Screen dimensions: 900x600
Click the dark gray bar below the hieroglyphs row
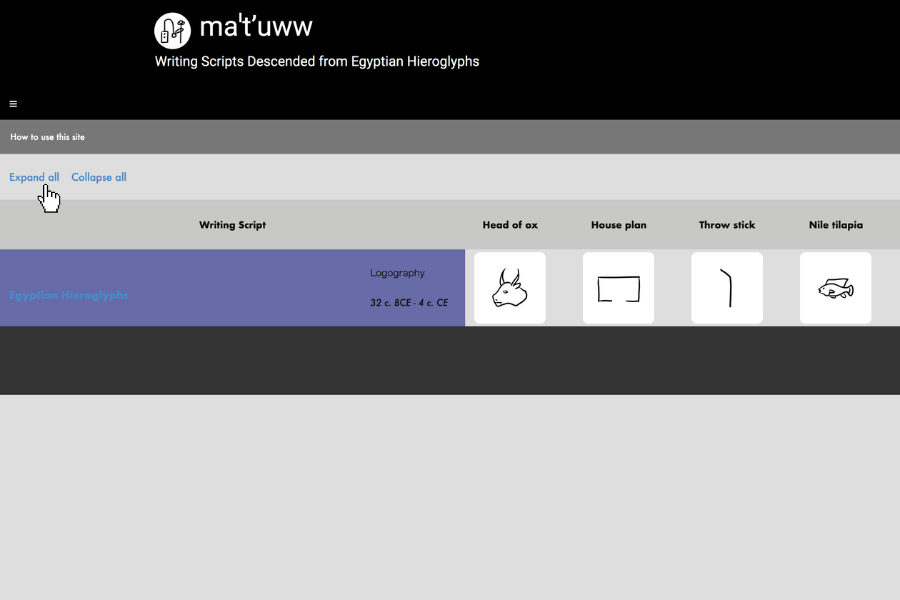450,360
